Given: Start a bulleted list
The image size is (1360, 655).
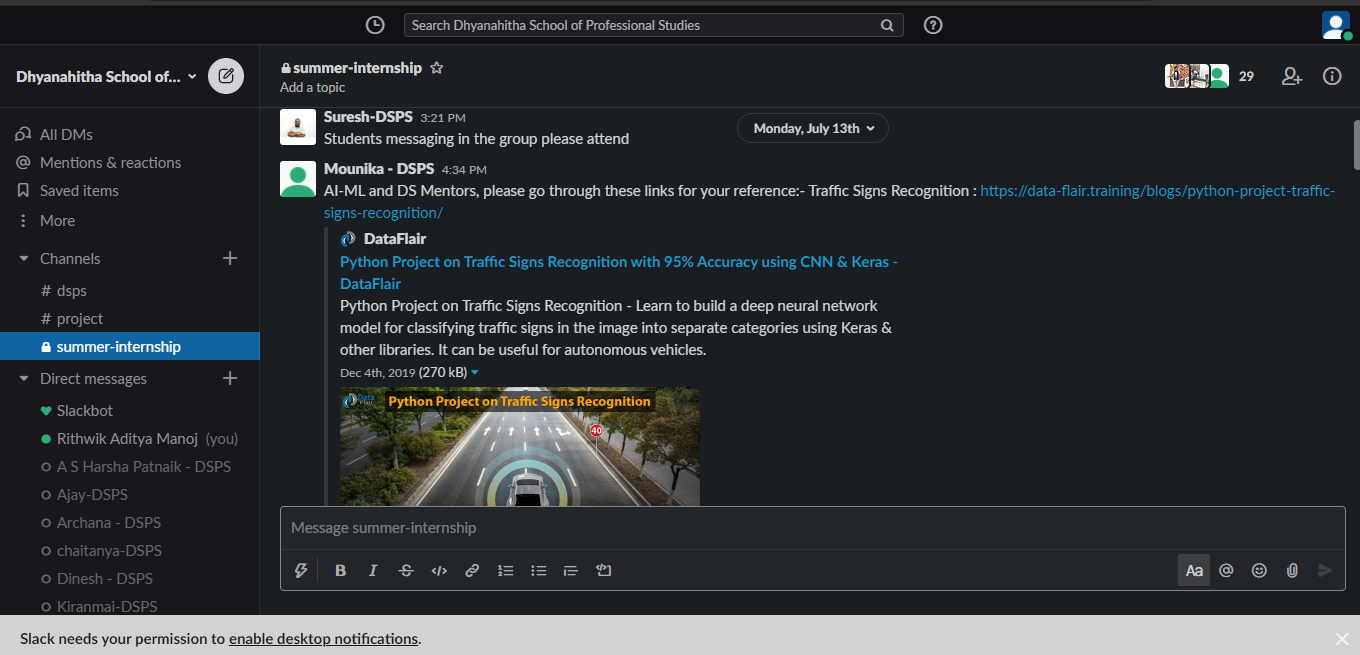Looking at the screenshot, I should [x=539, y=570].
